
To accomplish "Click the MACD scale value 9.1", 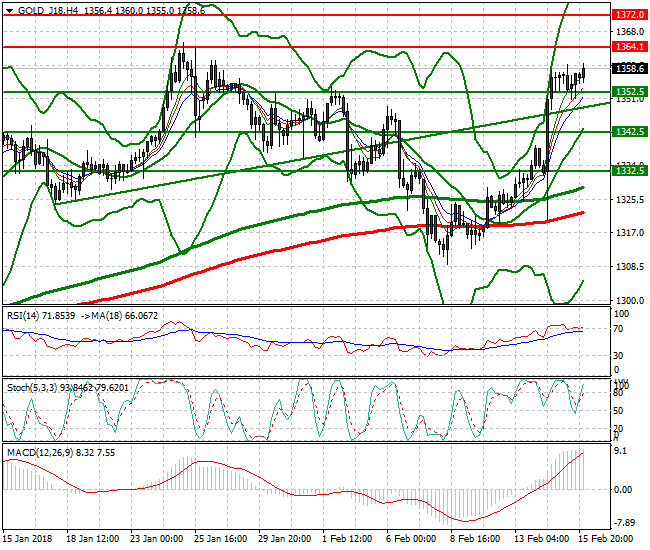I will (x=621, y=451).
